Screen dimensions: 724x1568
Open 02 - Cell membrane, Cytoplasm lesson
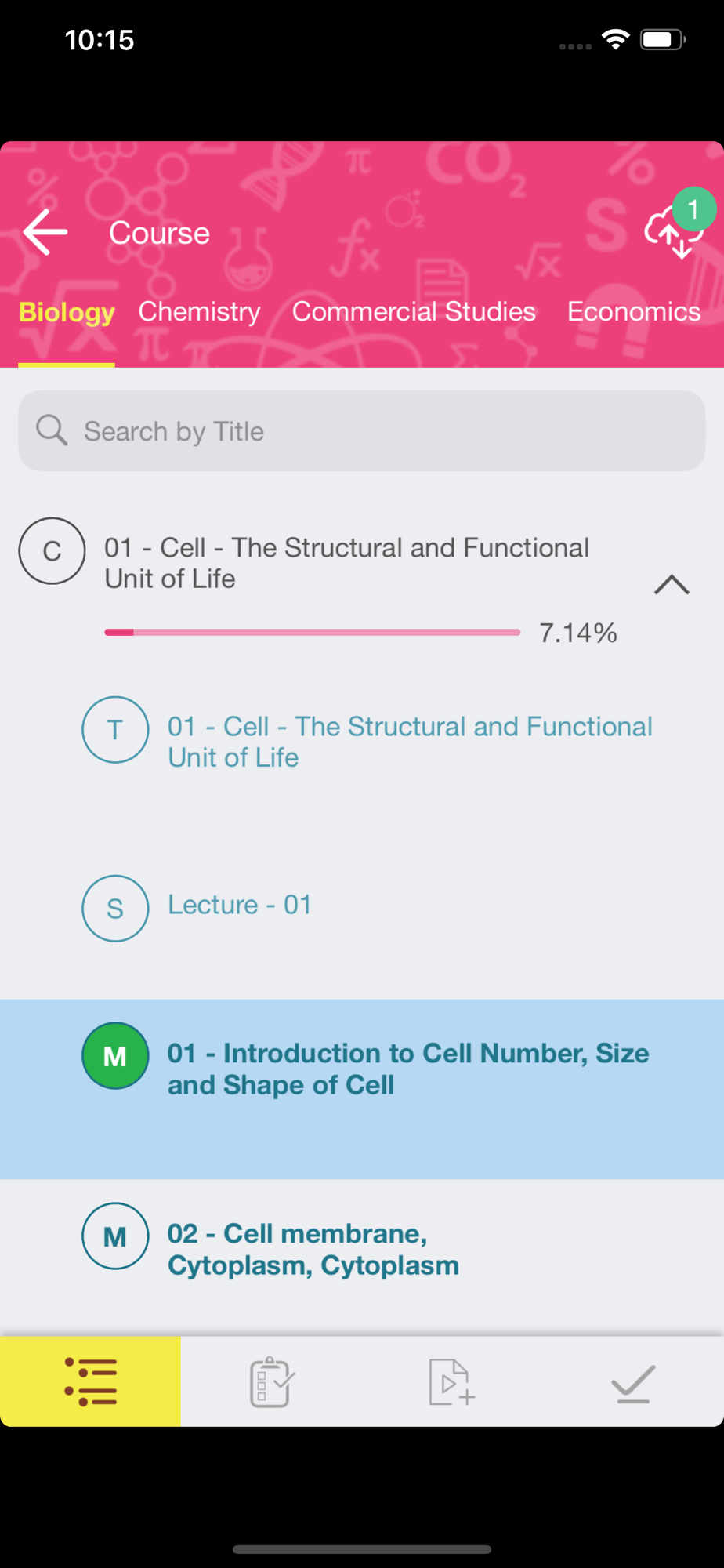point(313,1249)
